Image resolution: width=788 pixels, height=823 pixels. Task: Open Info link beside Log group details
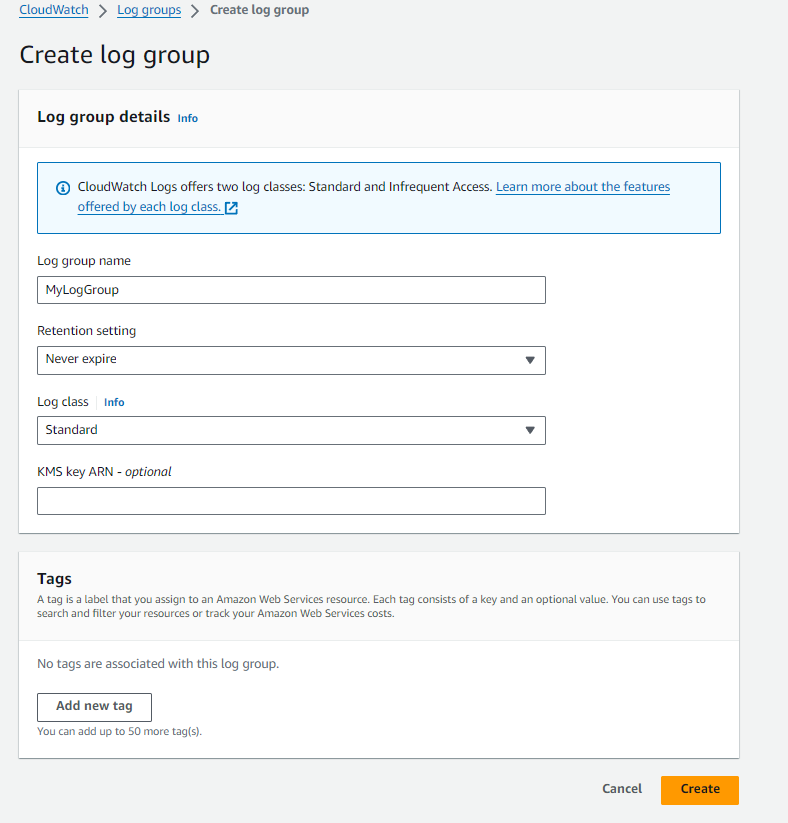(x=188, y=118)
